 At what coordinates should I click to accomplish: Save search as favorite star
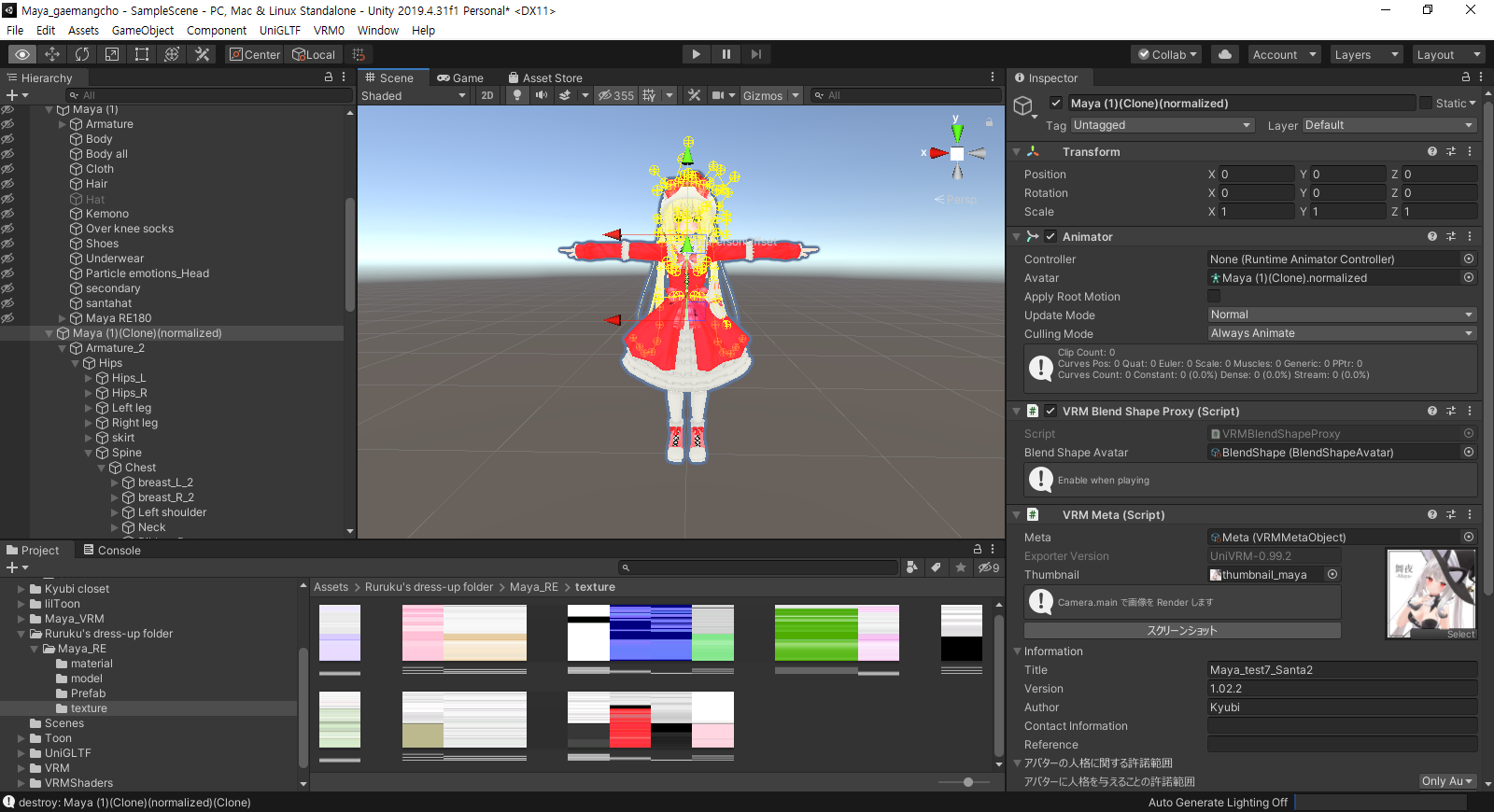(960, 567)
